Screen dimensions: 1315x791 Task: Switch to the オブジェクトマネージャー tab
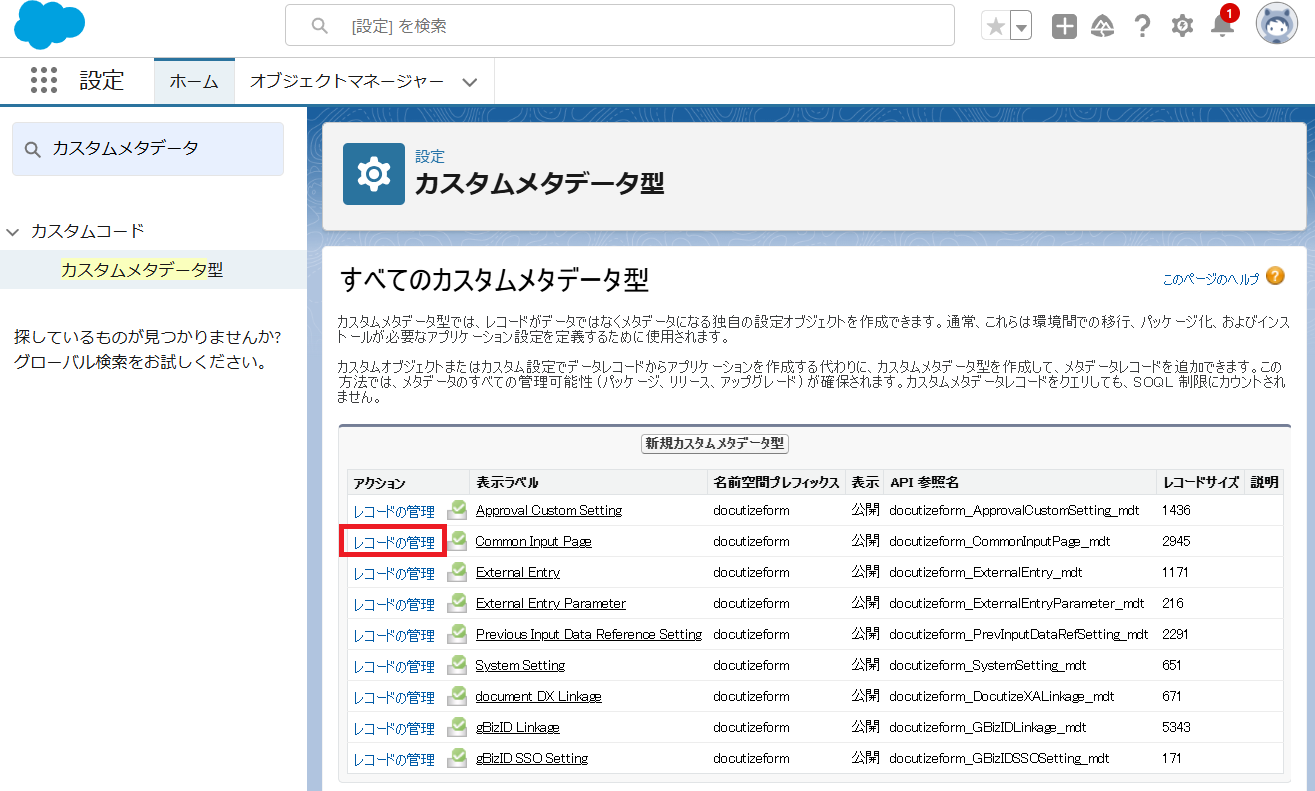click(x=345, y=82)
